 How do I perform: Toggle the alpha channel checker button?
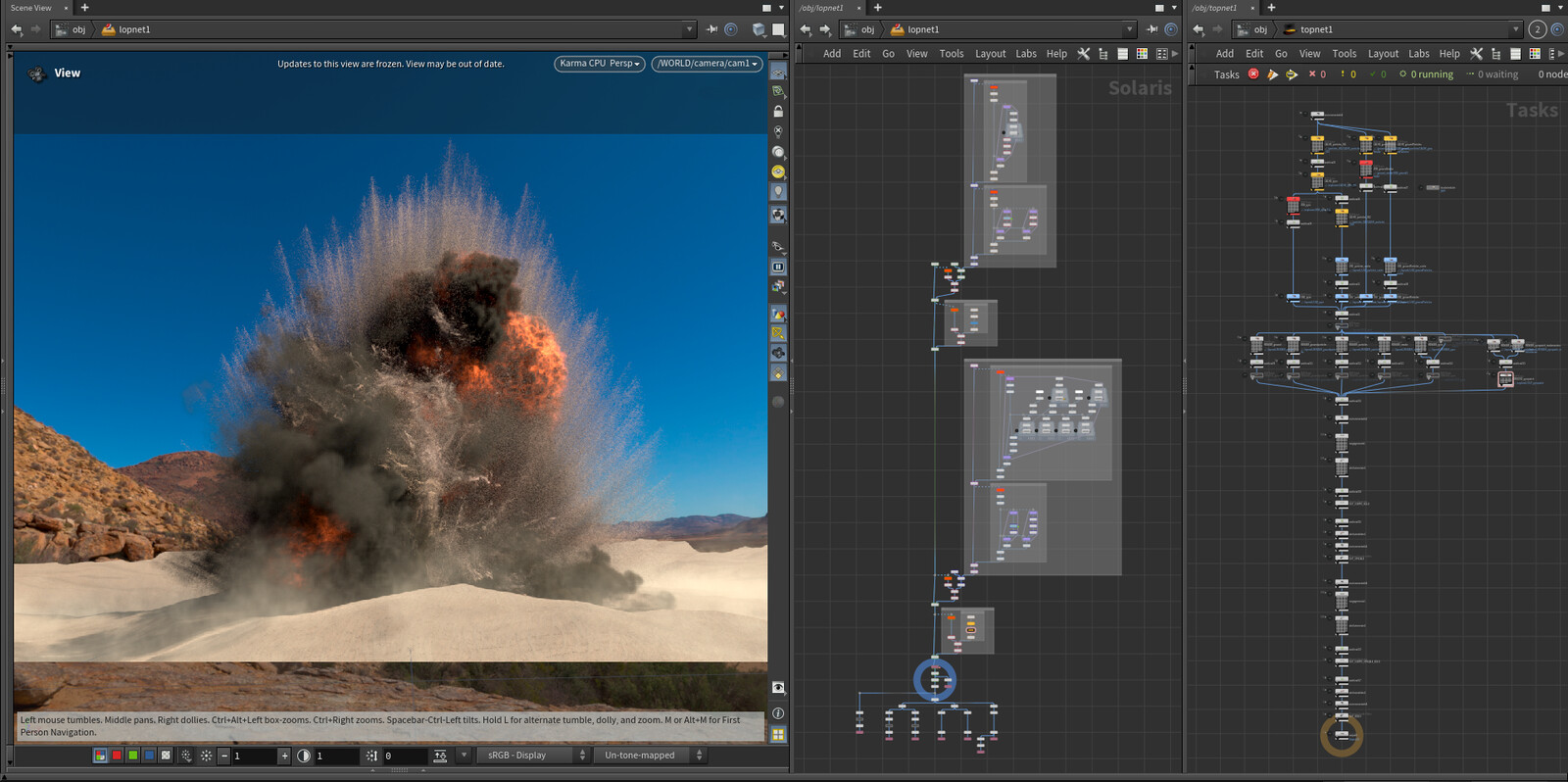click(166, 756)
